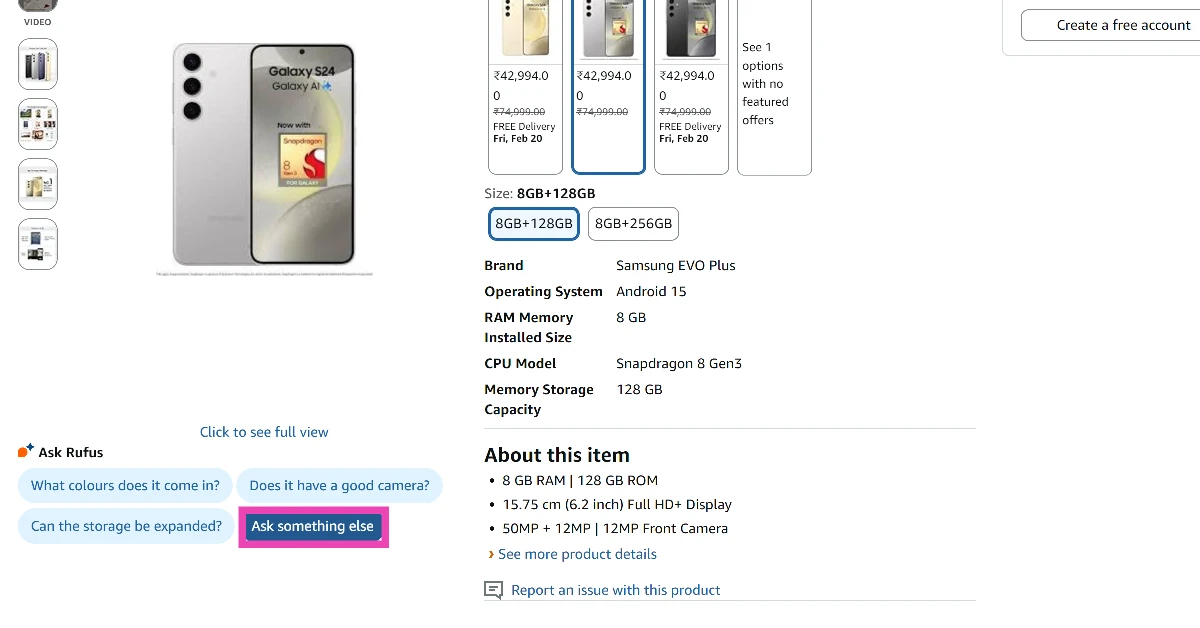Select the 8GB+256GB size option
The width and height of the screenshot is (1200, 628).
[633, 223]
